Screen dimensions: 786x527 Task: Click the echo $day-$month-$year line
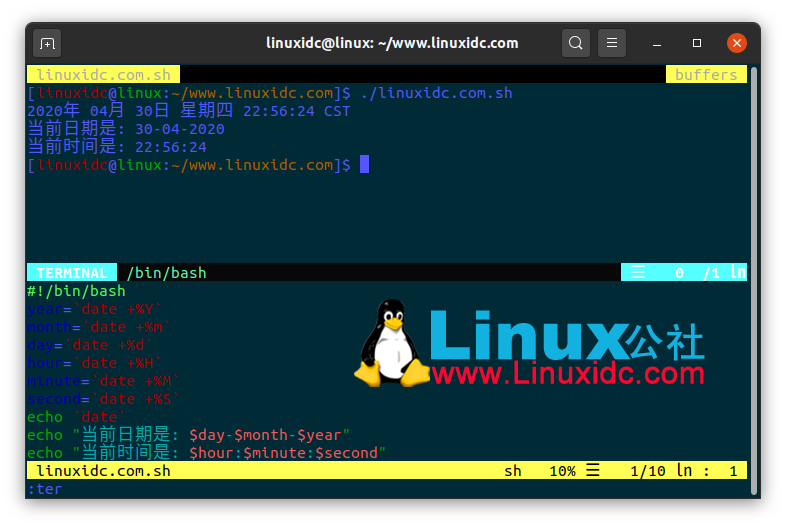click(x=188, y=435)
